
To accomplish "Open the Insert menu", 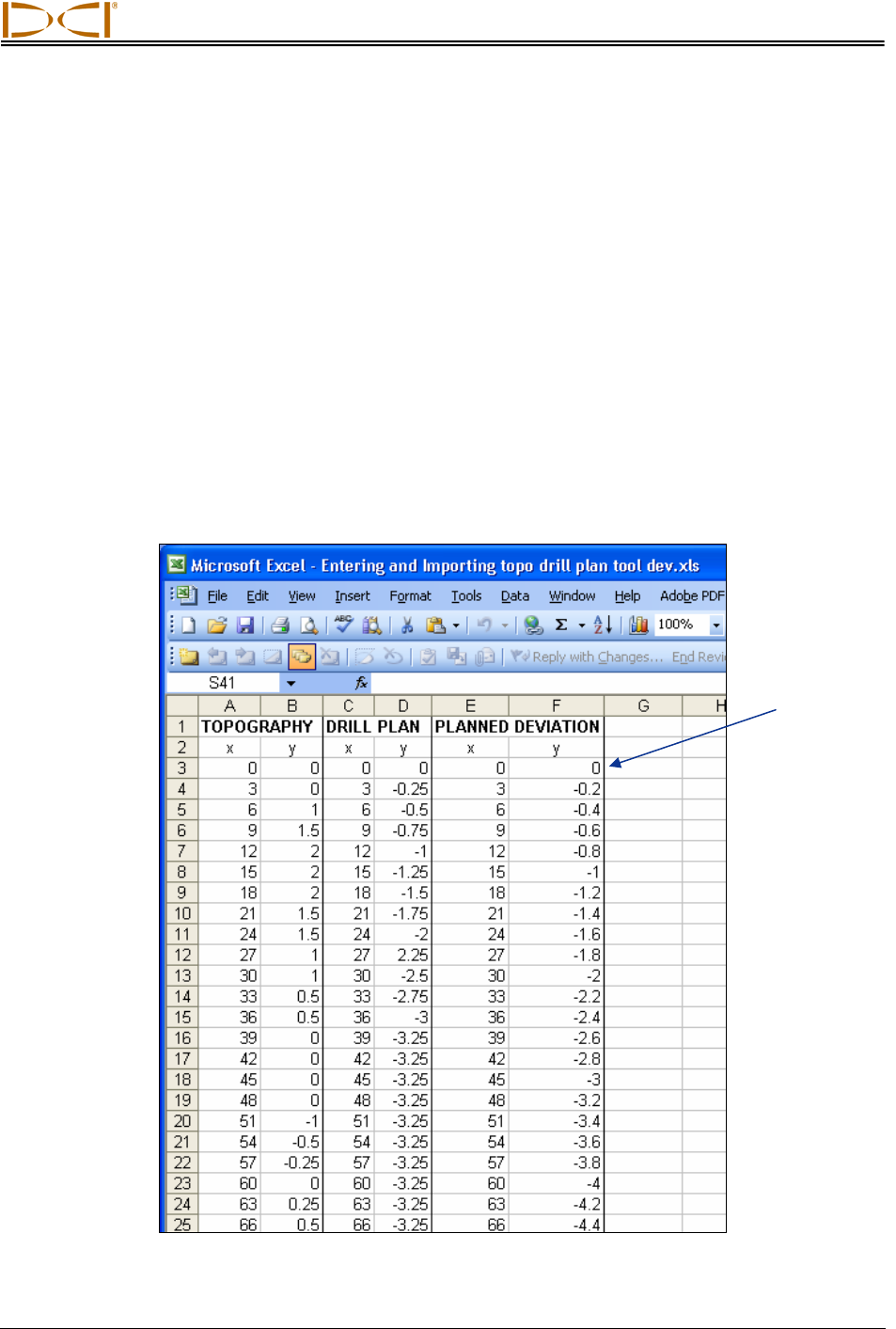I will pyautogui.click(x=353, y=596).
